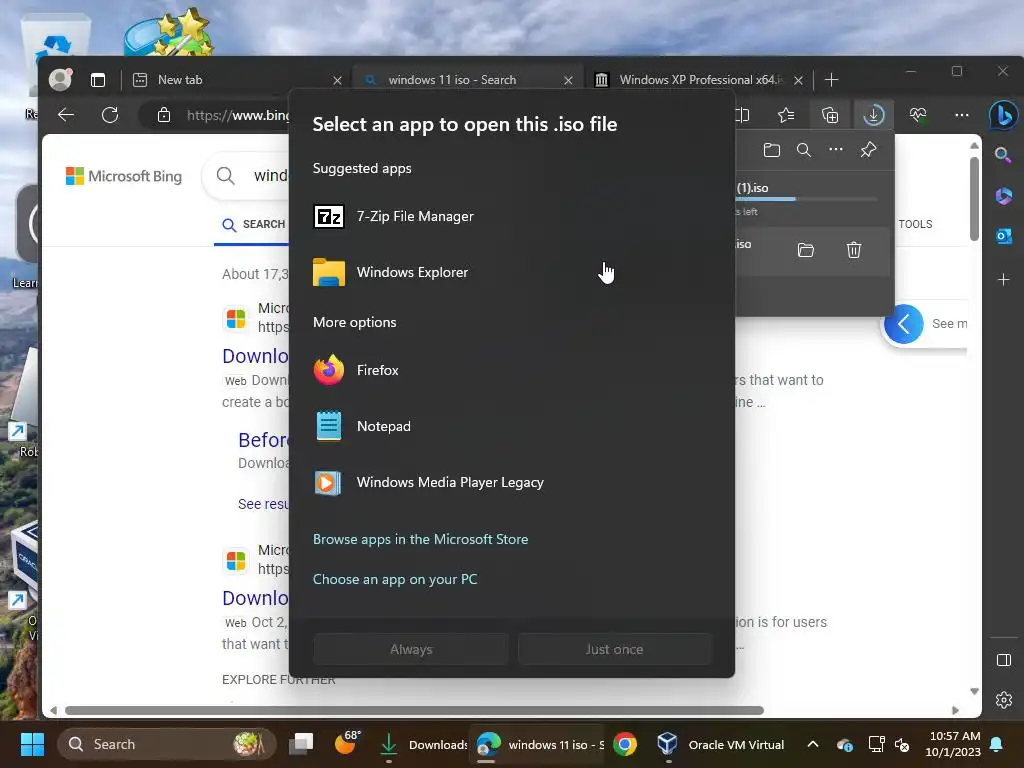Close the New tab tab
The height and width of the screenshot is (768, 1024).
coord(337,80)
